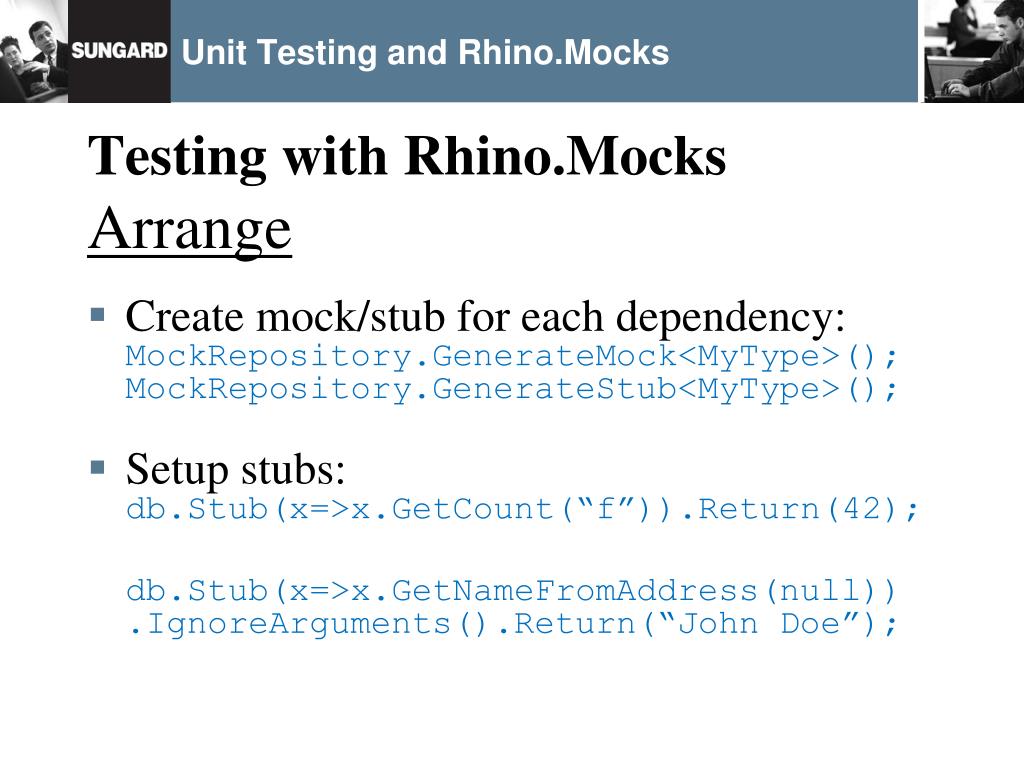1024x768 pixels.
Task: Click the db.Stub GetCount code line
Action: pos(522,509)
